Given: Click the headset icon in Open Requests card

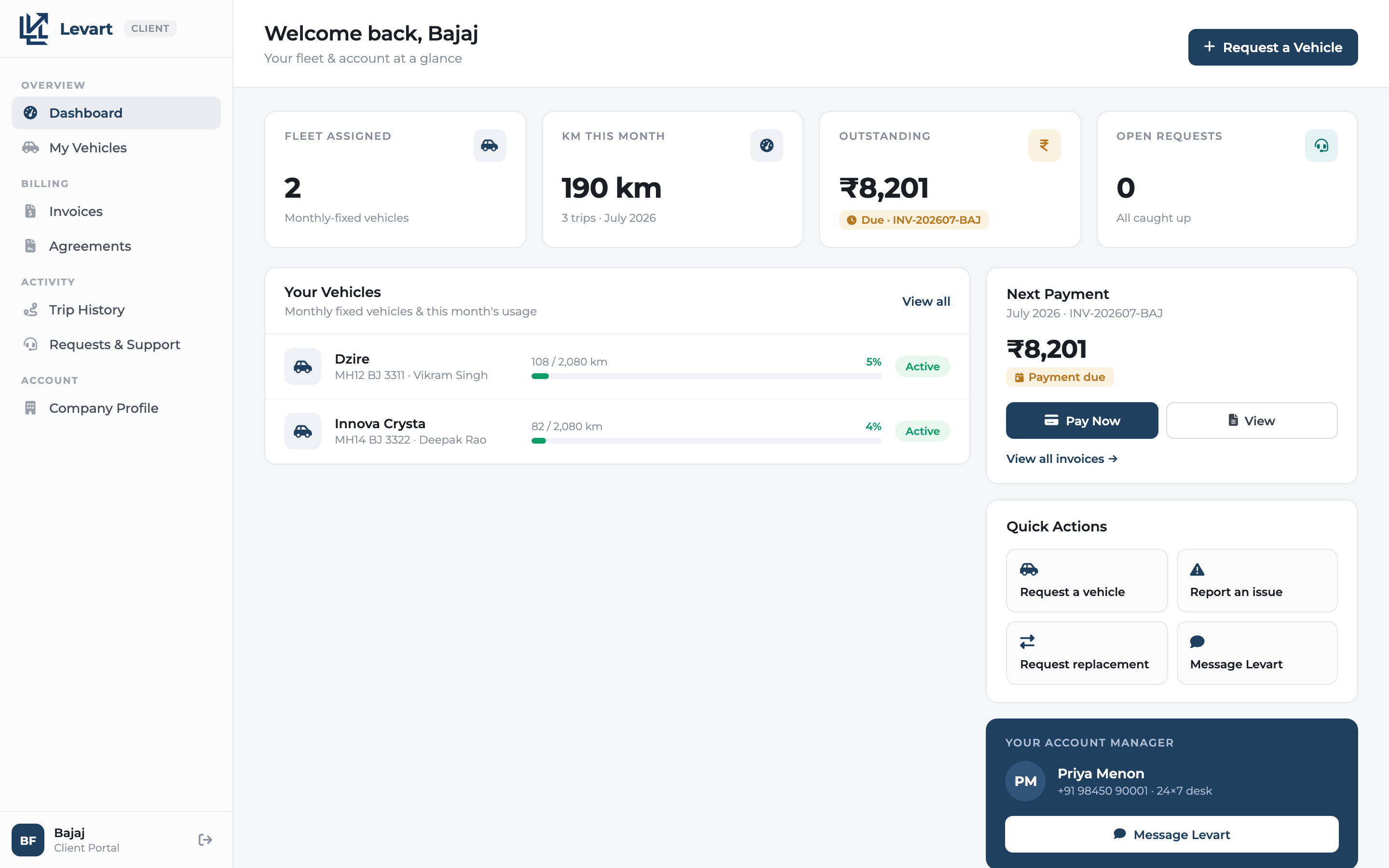Looking at the screenshot, I should (x=1321, y=145).
